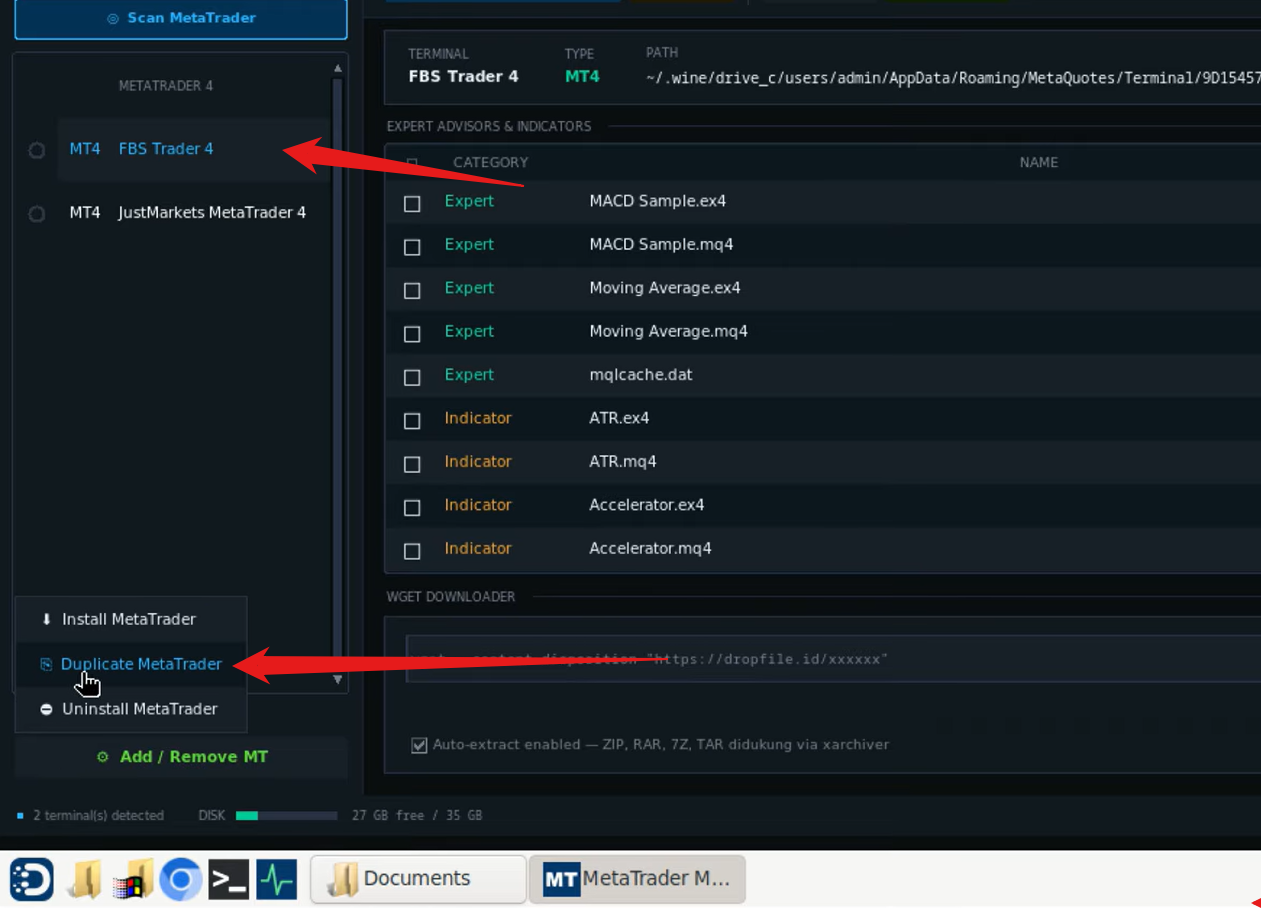The image size is (1261, 908).
Task: Choose Install MetaTrader from the menu
Action: (x=131, y=619)
